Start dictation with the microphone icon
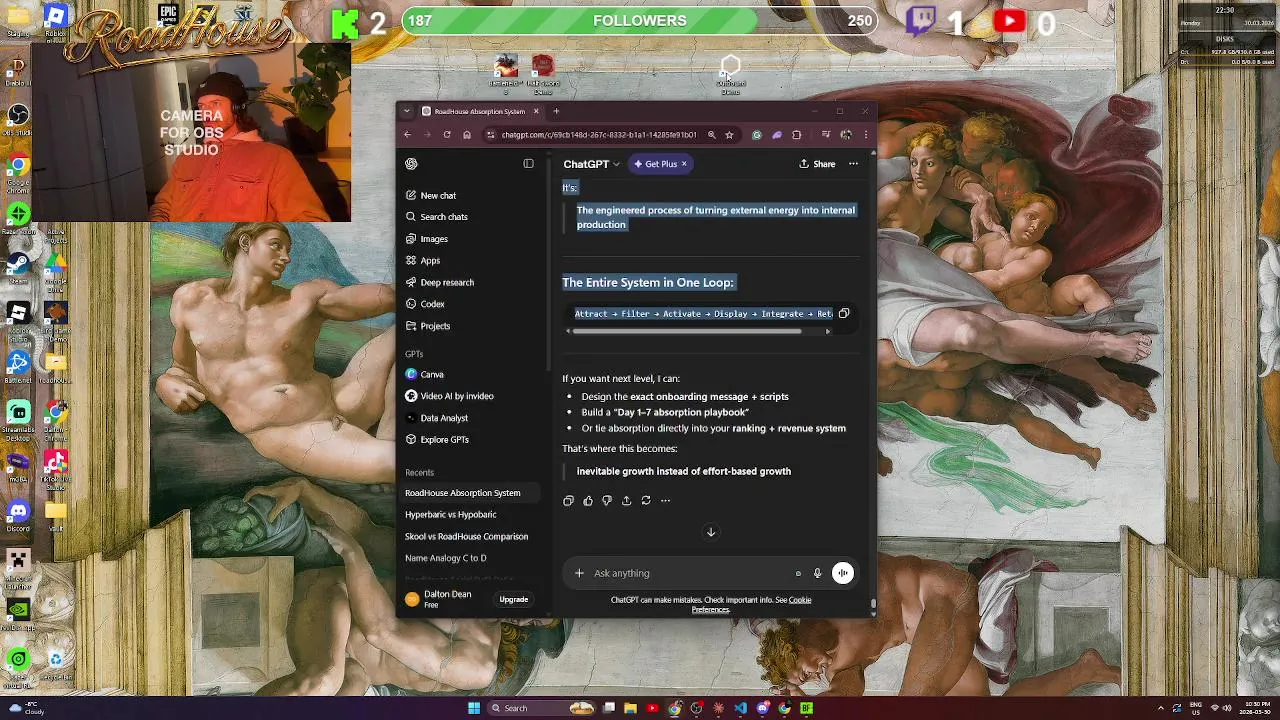The width and height of the screenshot is (1280, 720). [x=817, y=573]
